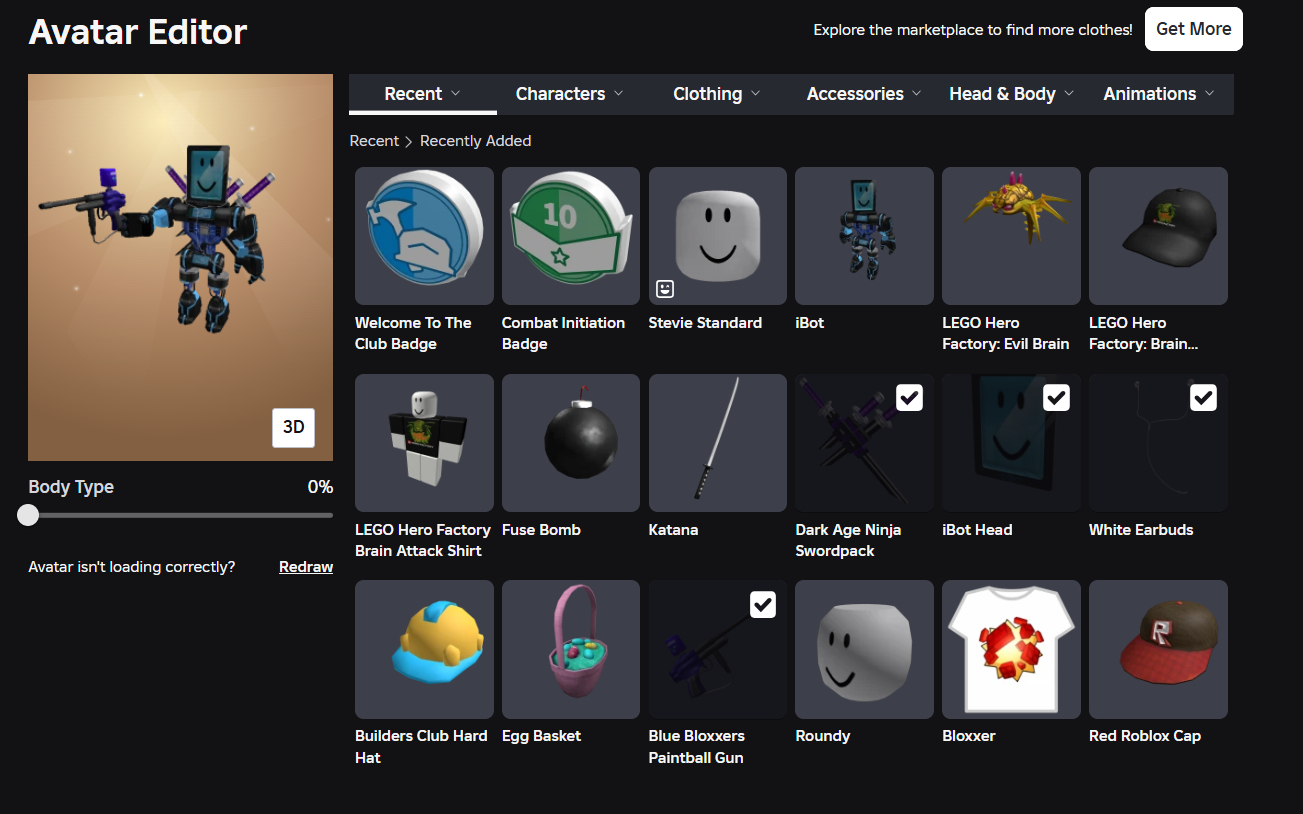
Task: Switch to the Characters tab
Action: click(x=569, y=94)
